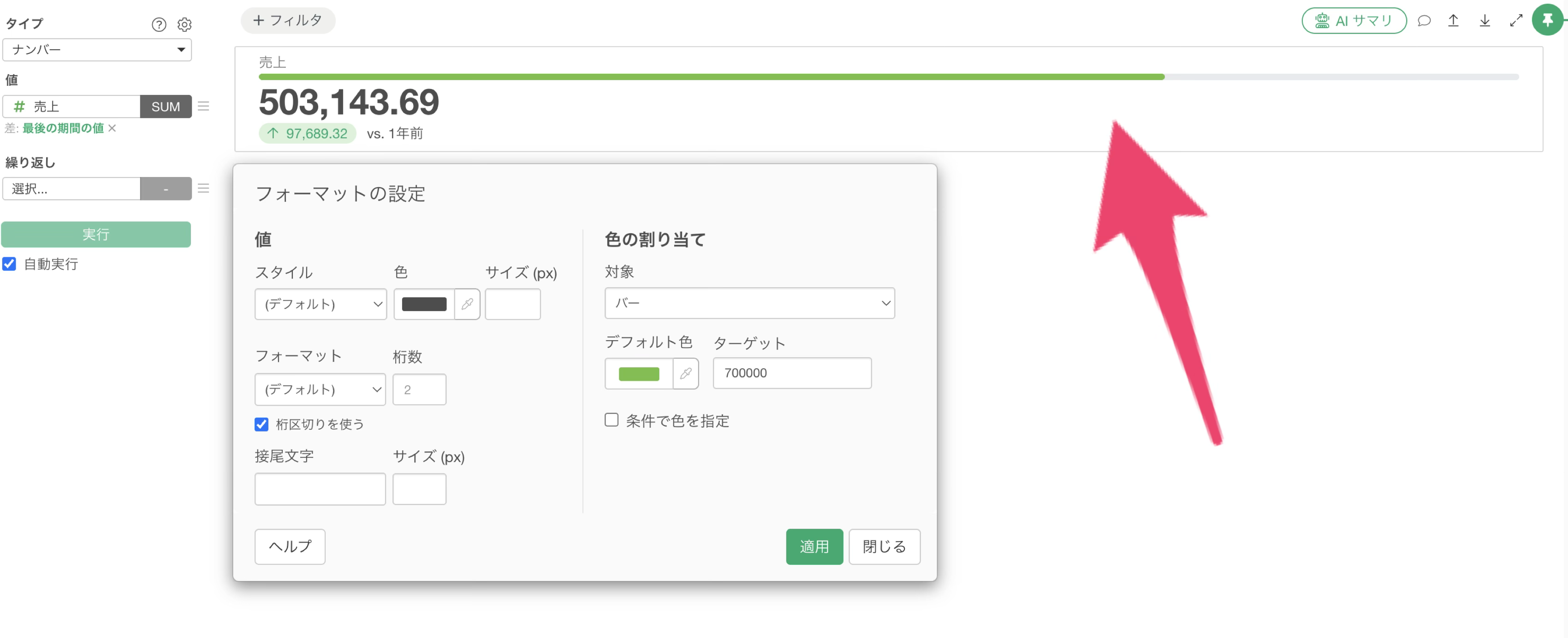The width and height of the screenshot is (1568, 638).
Task: Click the AI サマリ button
Action: (1354, 21)
